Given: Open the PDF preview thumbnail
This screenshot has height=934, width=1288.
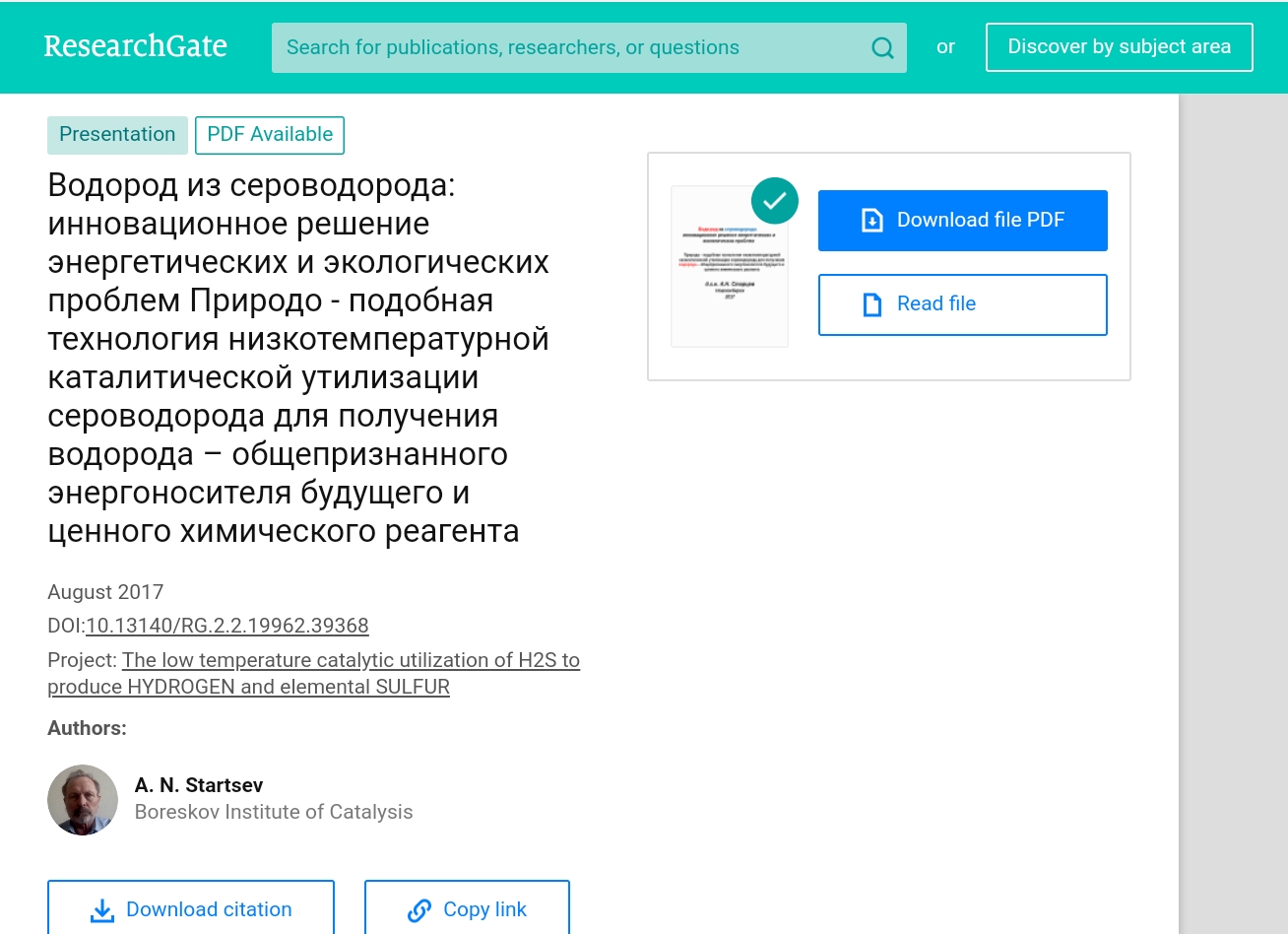Looking at the screenshot, I should click(729, 267).
